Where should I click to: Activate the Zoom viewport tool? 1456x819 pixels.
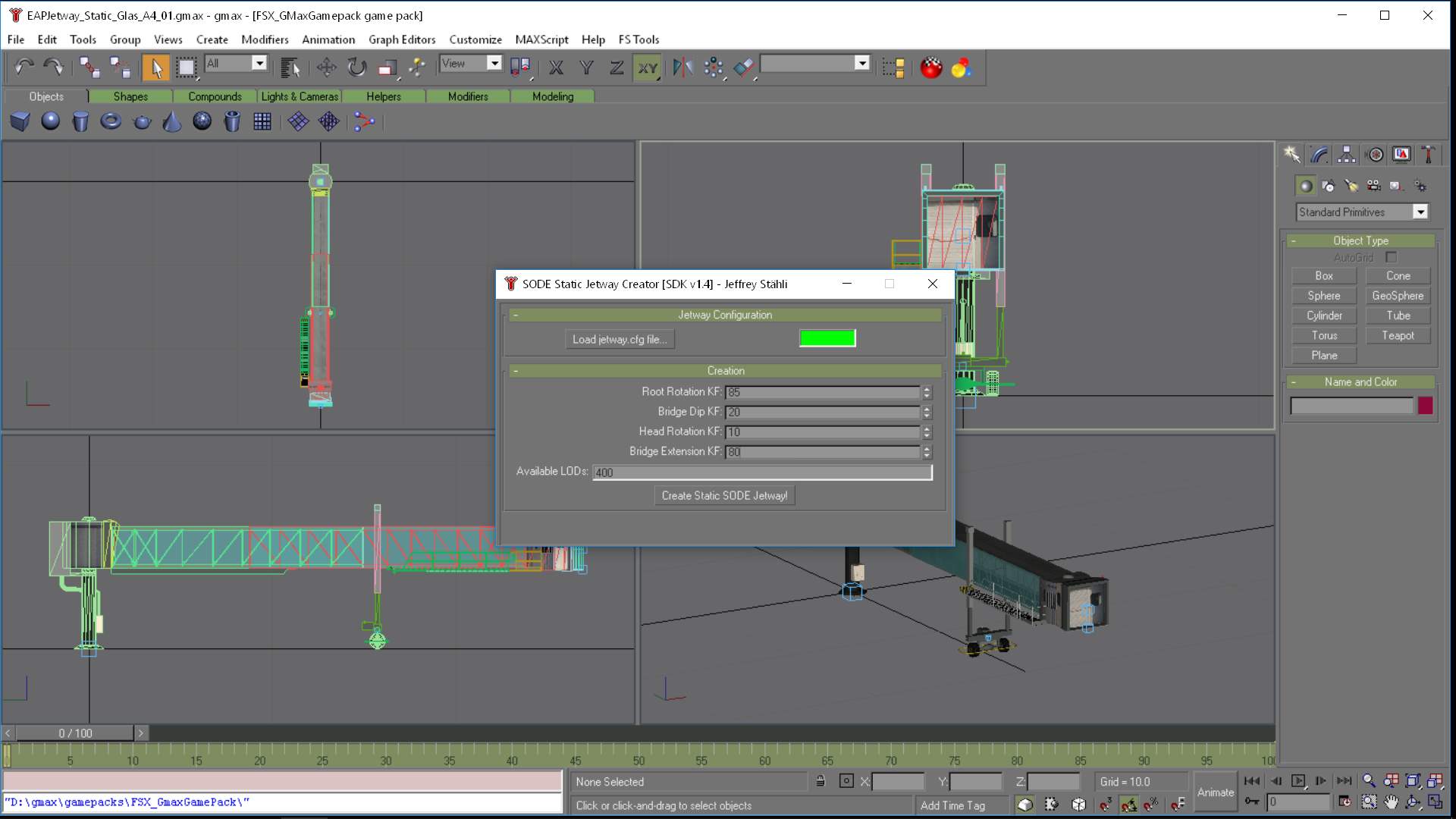[x=1369, y=780]
